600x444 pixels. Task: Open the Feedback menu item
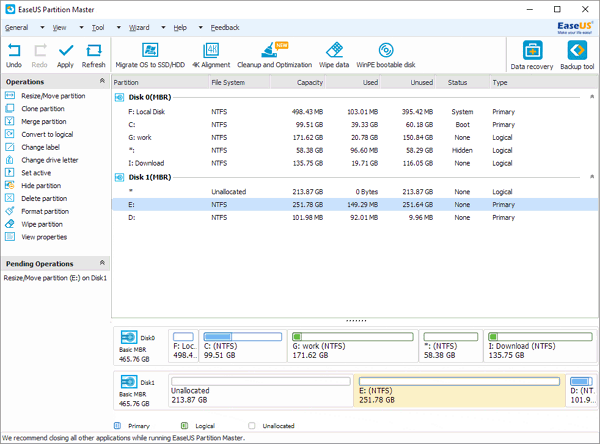[225, 28]
